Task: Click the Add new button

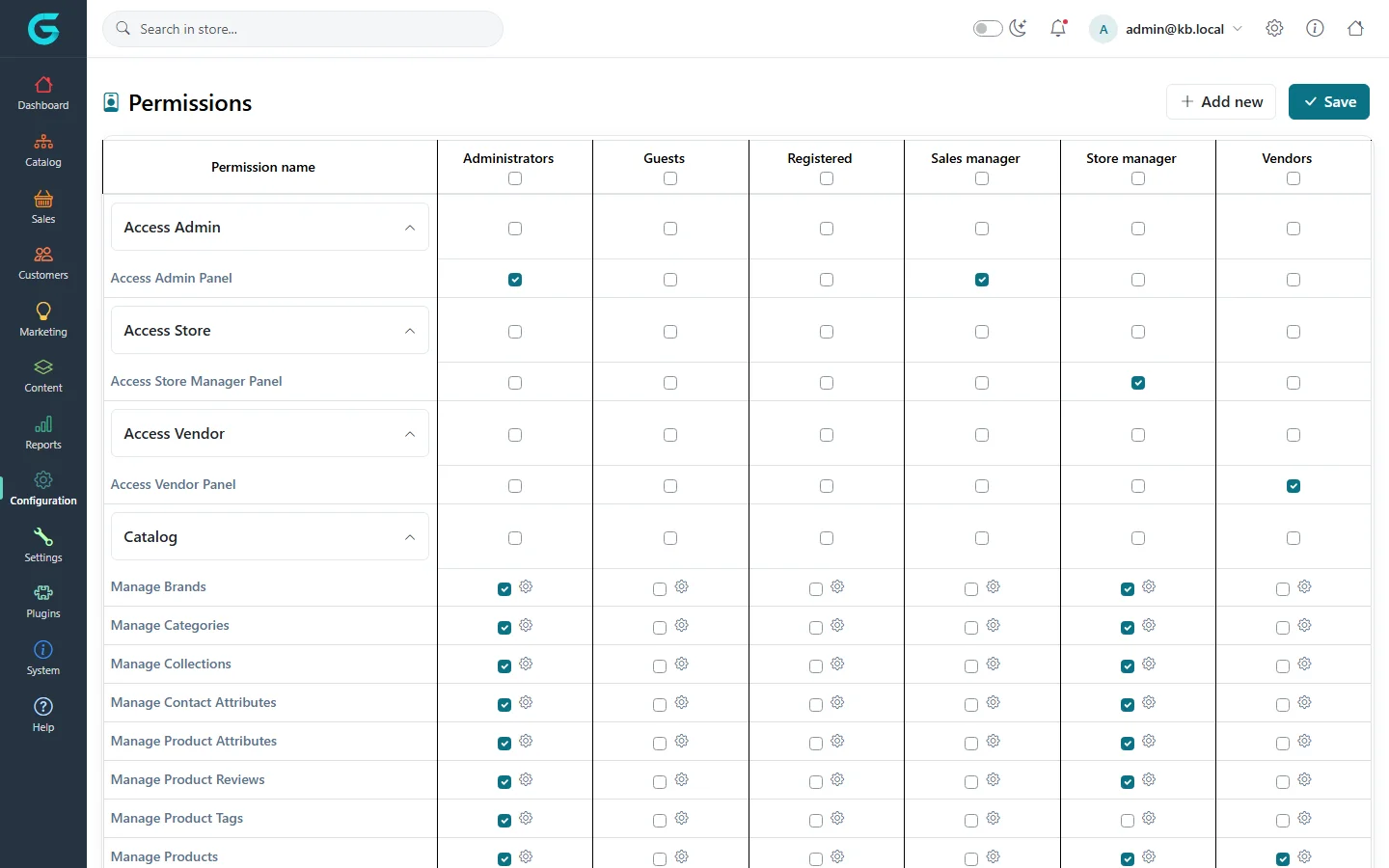Action: click(1221, 101)
